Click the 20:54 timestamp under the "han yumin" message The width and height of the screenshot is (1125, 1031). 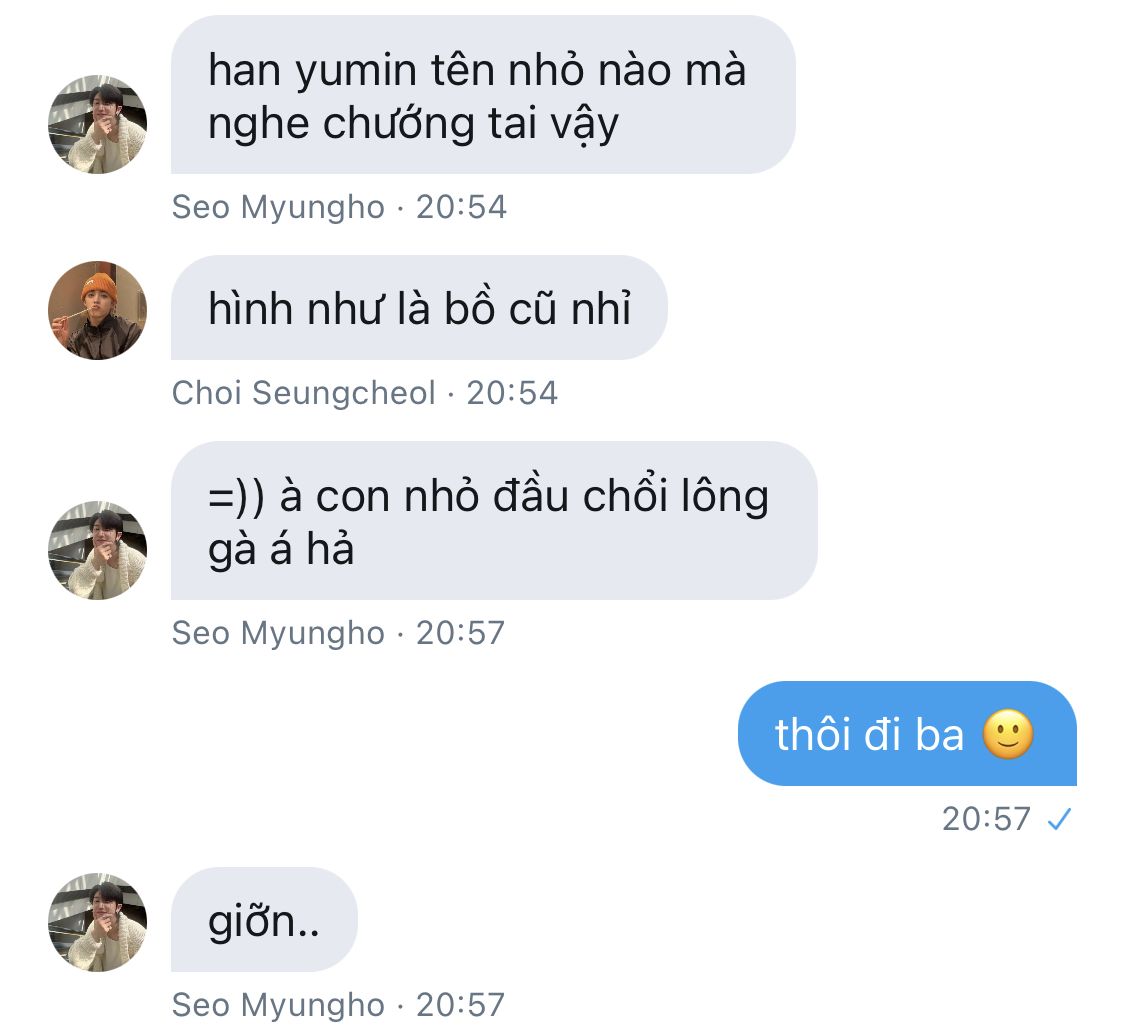[461, 207]
